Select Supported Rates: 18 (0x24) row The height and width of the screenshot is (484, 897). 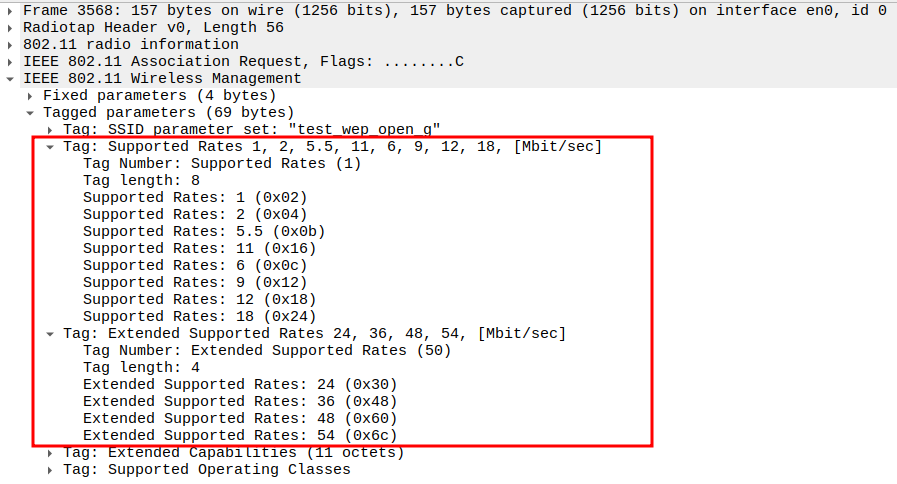point(199,317)
